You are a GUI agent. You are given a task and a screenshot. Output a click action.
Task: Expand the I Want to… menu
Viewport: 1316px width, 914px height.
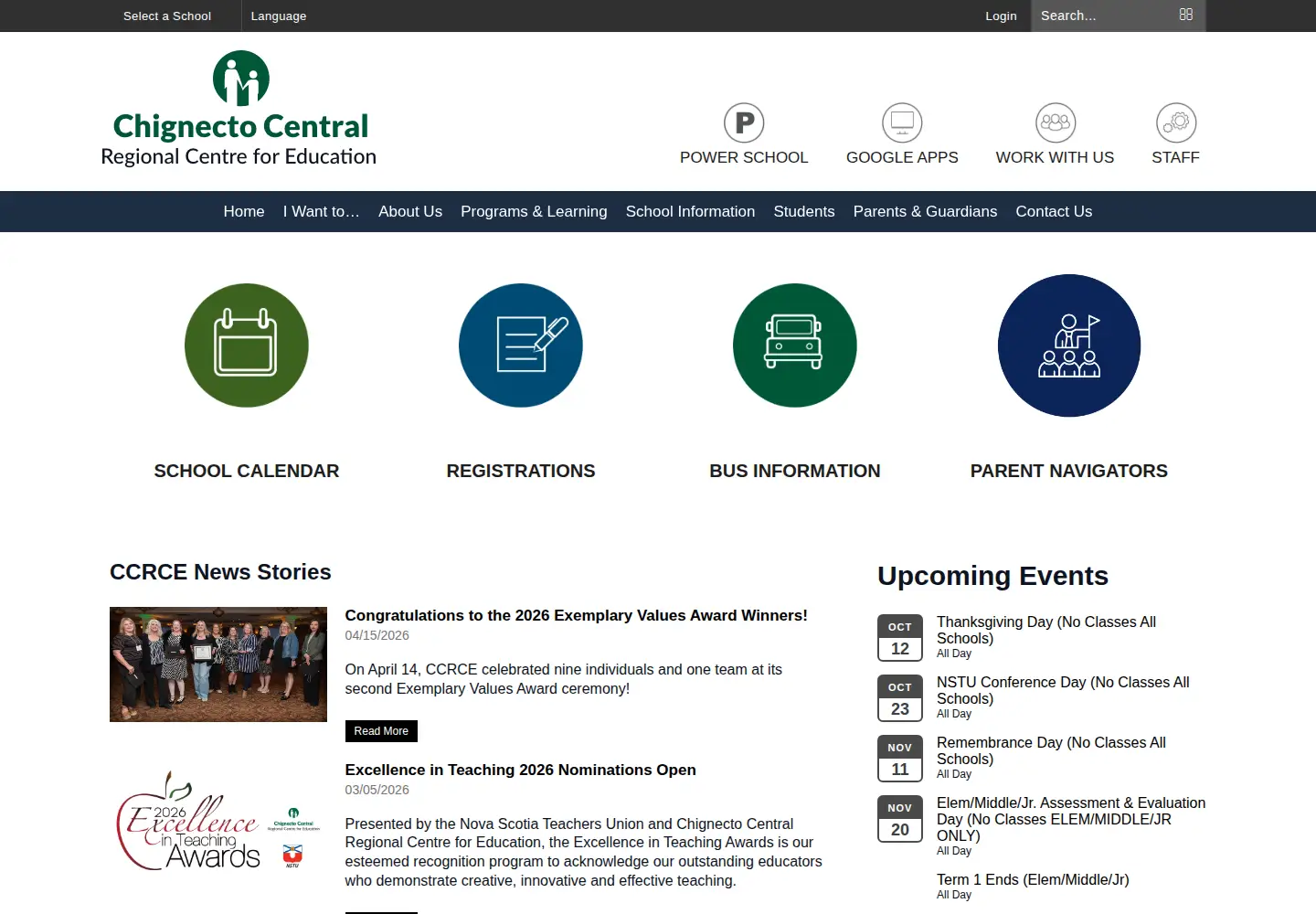tap(322, 211)
